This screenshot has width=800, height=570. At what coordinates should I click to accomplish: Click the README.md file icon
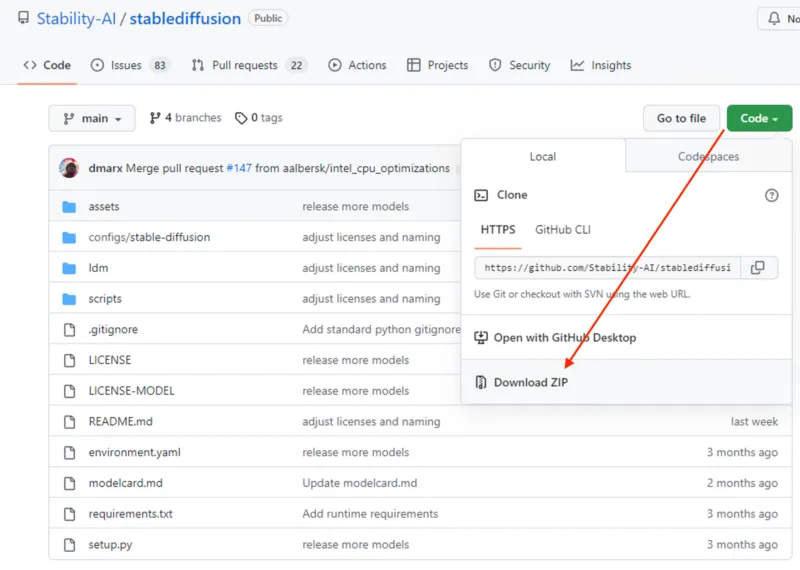pos(69,422)
